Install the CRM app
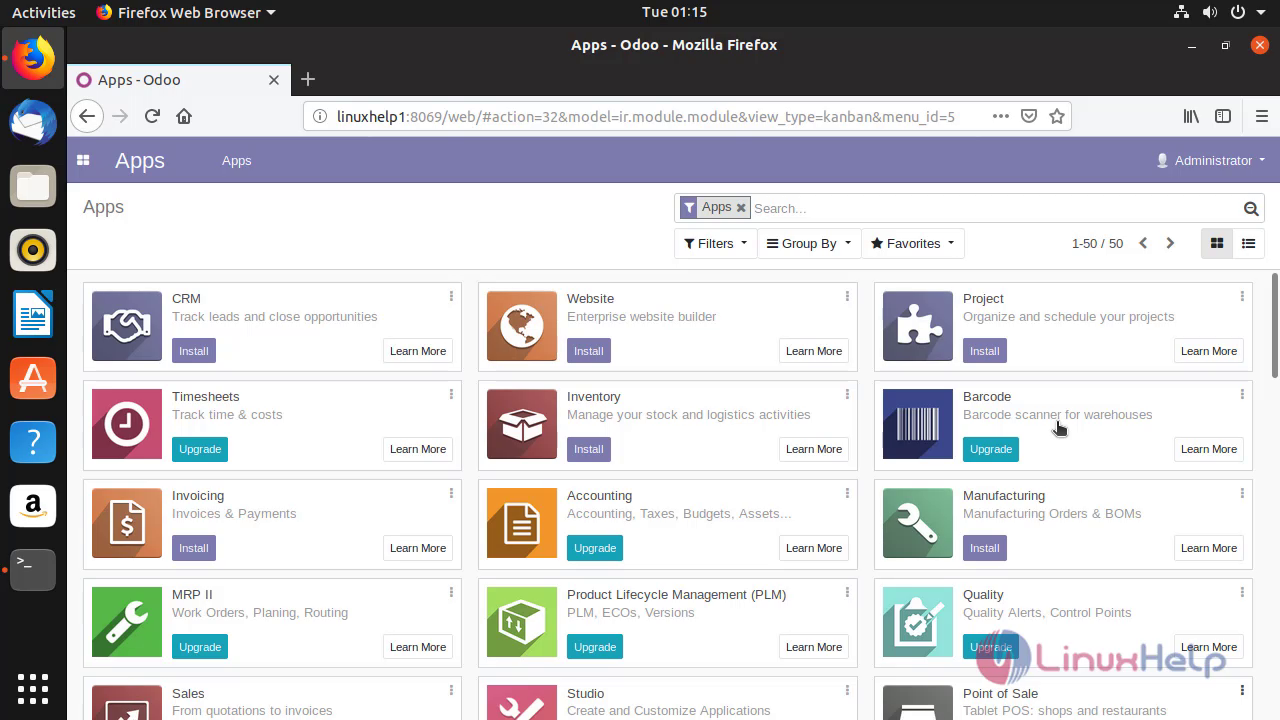Screen dimensions: 1280x720 (x=194, y=351)
